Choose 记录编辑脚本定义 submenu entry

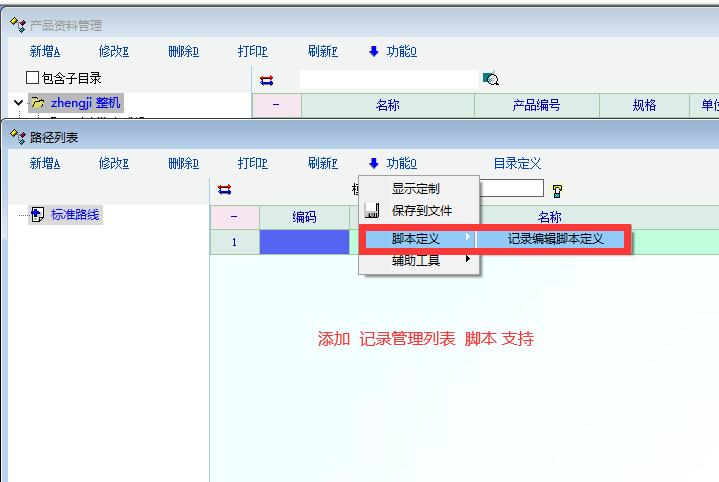[555, 239]
